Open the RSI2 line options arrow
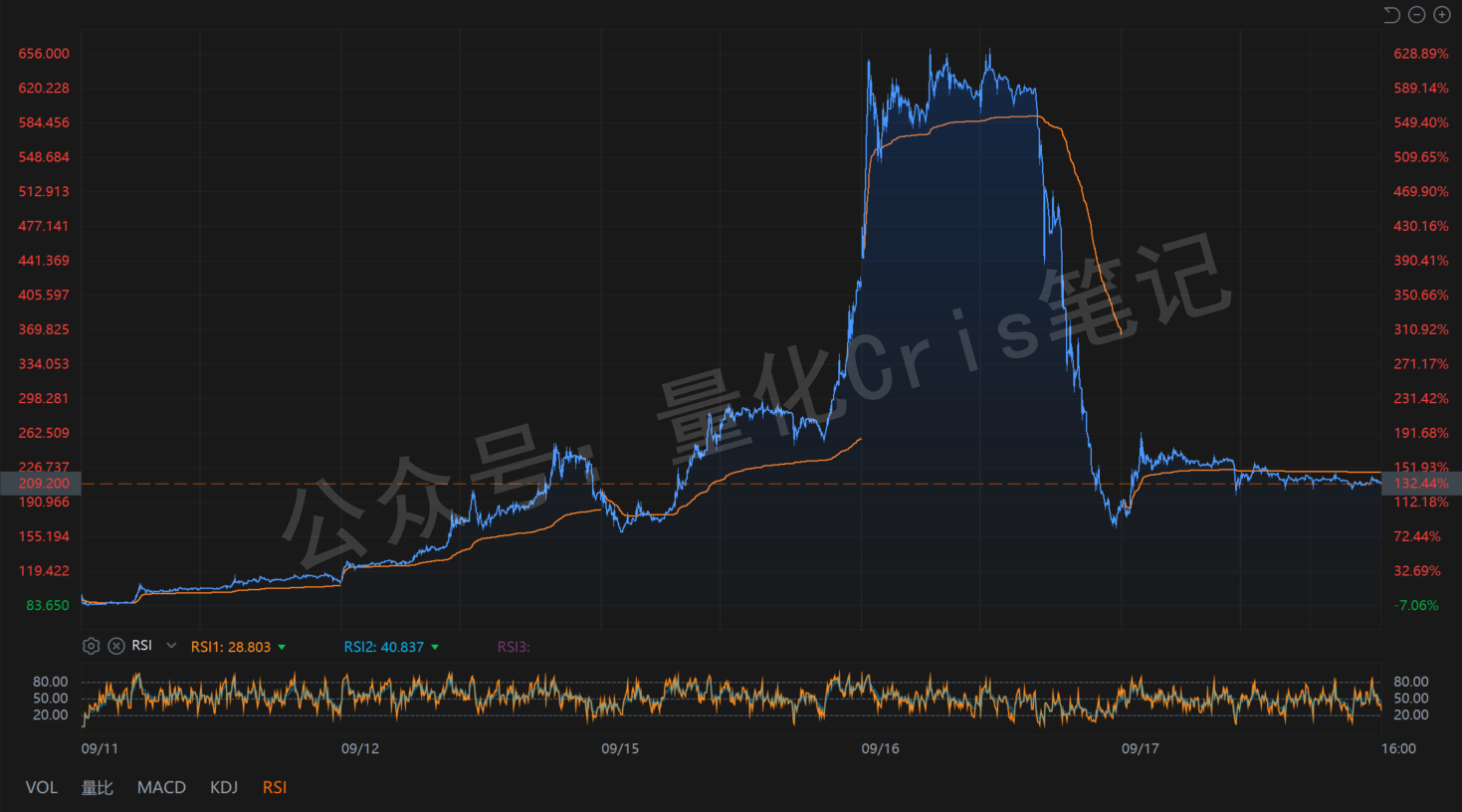This screenshot has width=1462, height=812. click(x=435, y=647)
